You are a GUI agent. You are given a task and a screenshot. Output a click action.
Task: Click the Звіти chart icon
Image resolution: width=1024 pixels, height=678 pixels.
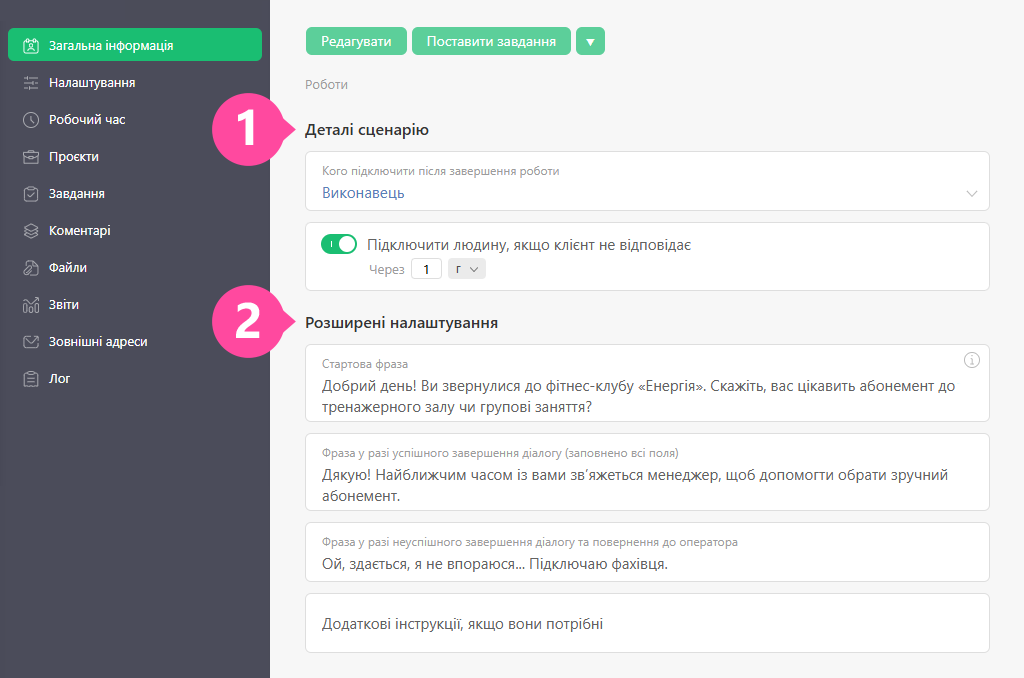(x=31, y=305)
